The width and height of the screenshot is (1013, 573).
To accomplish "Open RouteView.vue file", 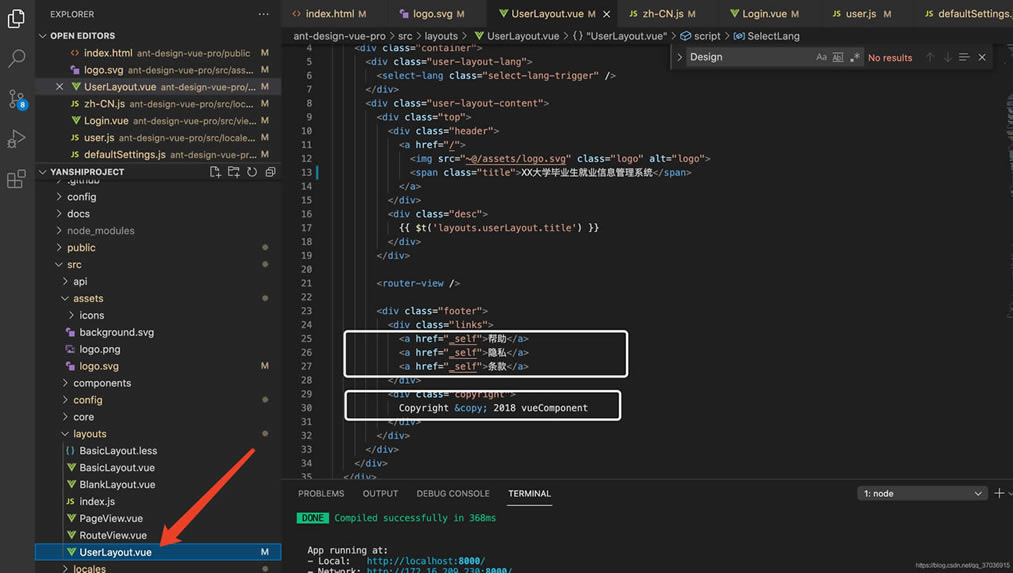I will [x=112, y=535].
